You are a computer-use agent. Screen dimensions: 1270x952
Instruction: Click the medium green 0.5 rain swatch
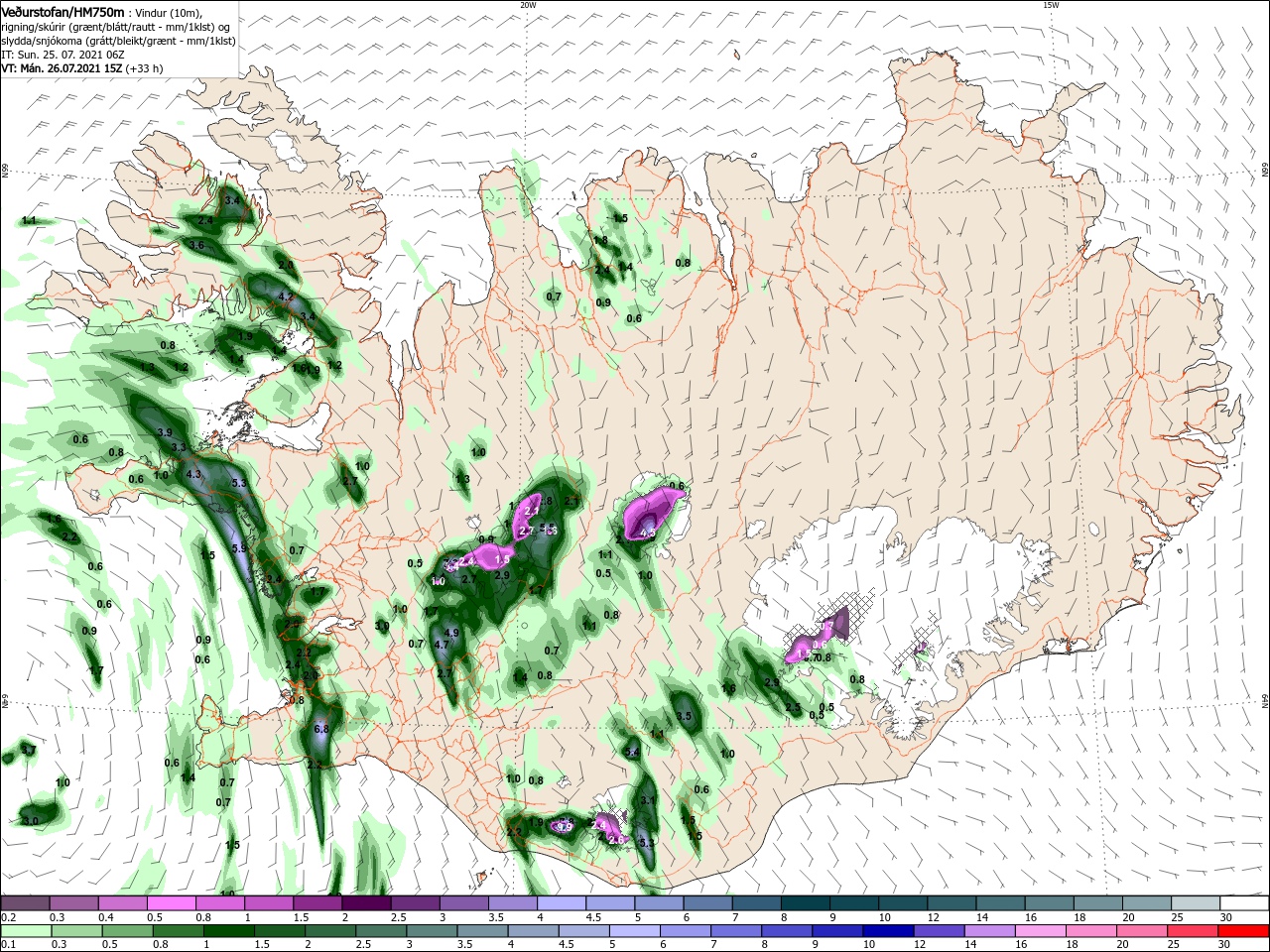pyautogui.click(x=127, y=930)
